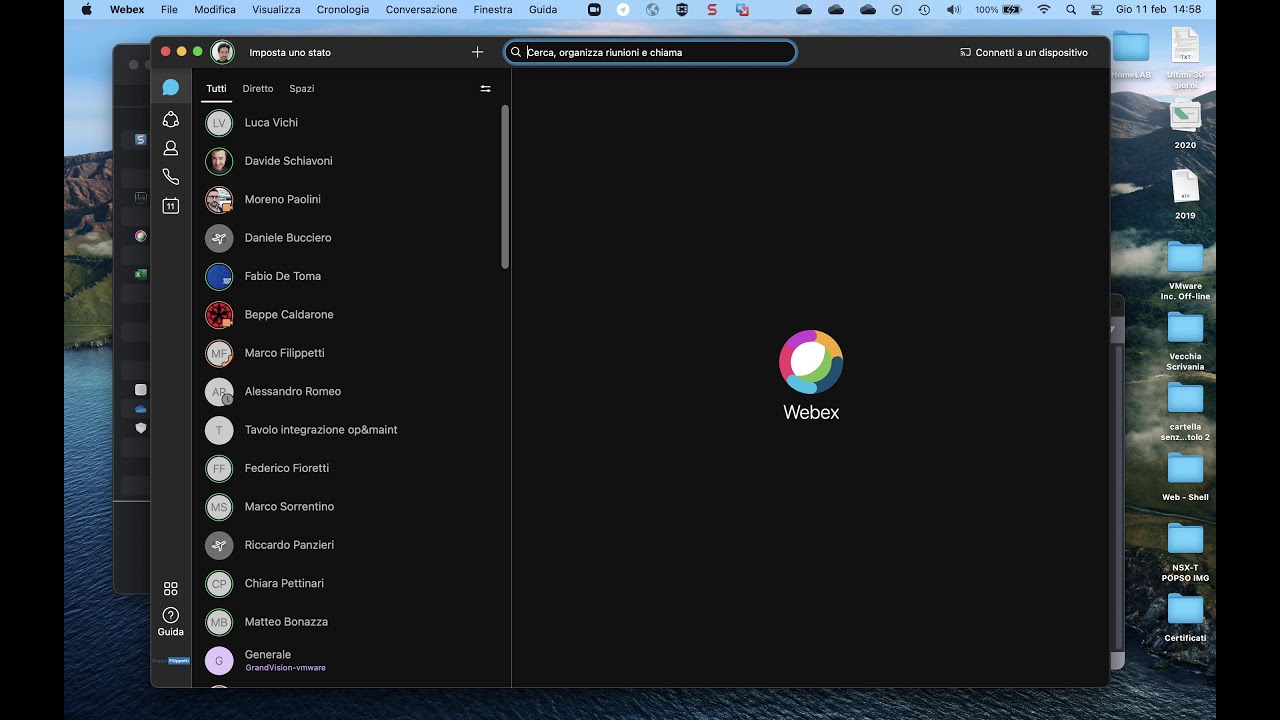
Task: Switch to the Spazi tab
Action: tap(302, 89)
